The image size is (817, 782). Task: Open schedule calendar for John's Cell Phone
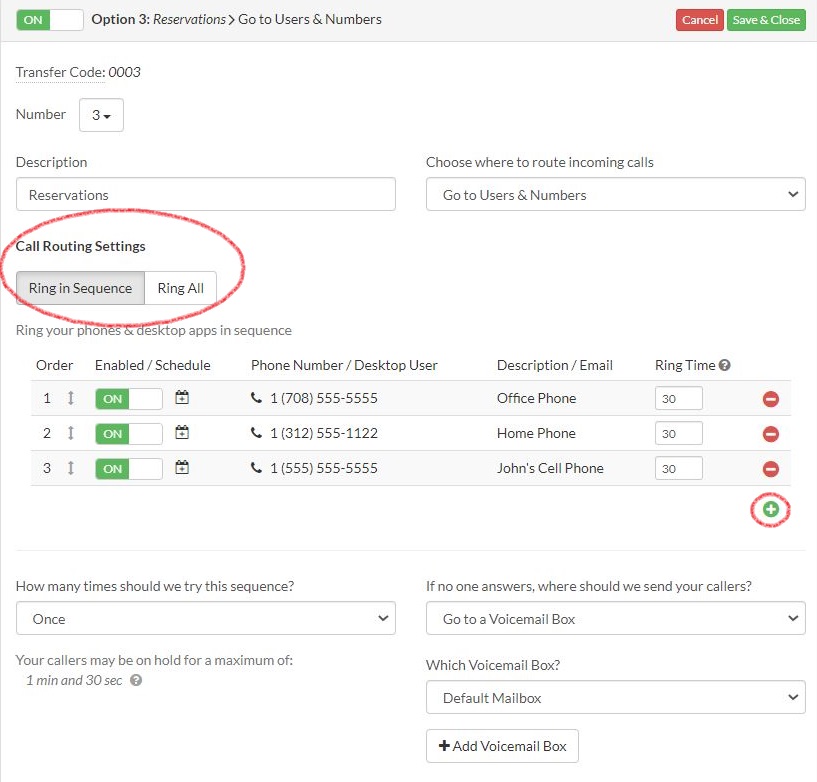(x=182, y=467)
